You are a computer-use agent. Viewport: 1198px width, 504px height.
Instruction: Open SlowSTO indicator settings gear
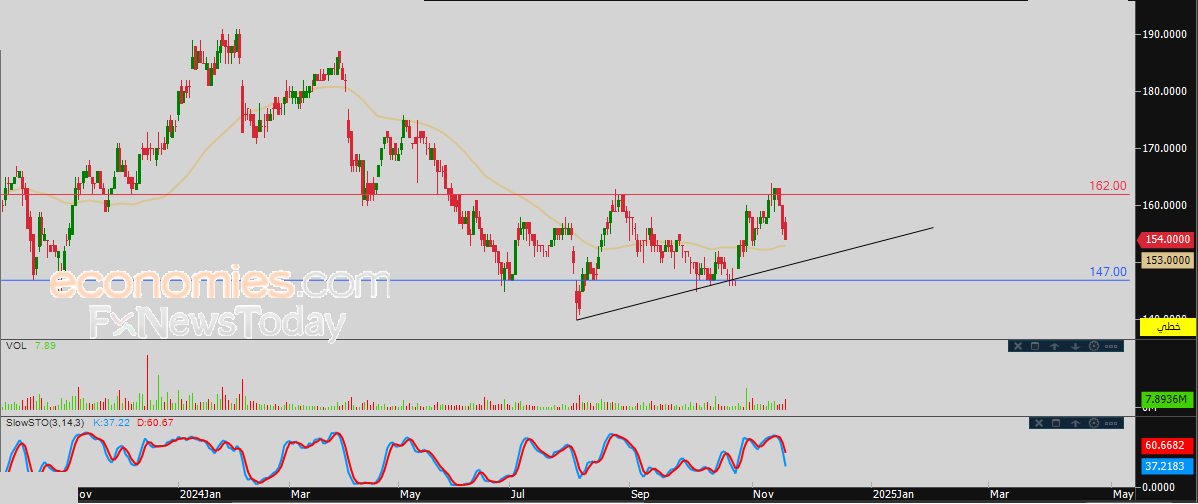1094,423
